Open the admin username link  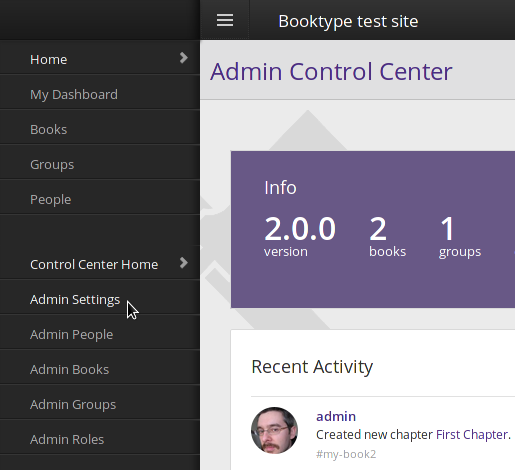336,416
